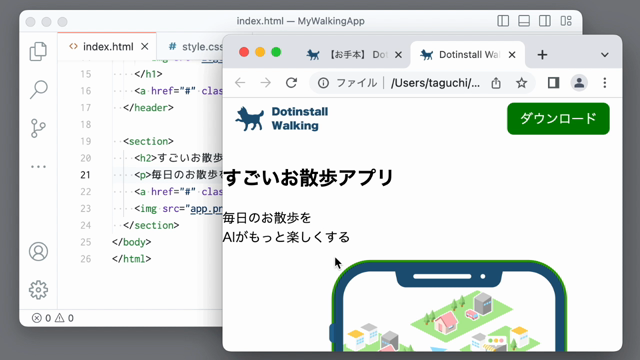This screenshot has height=360, width=640.
Task: Minimize the browser window with yellow button
Action: coord(260,52)
